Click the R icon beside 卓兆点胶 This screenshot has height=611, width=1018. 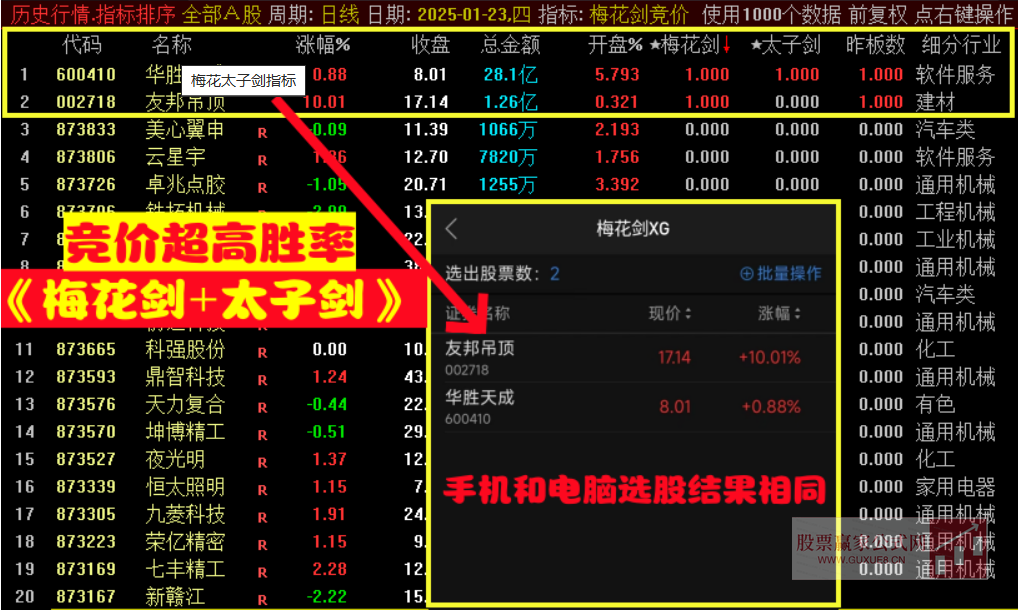pos(262,185)
